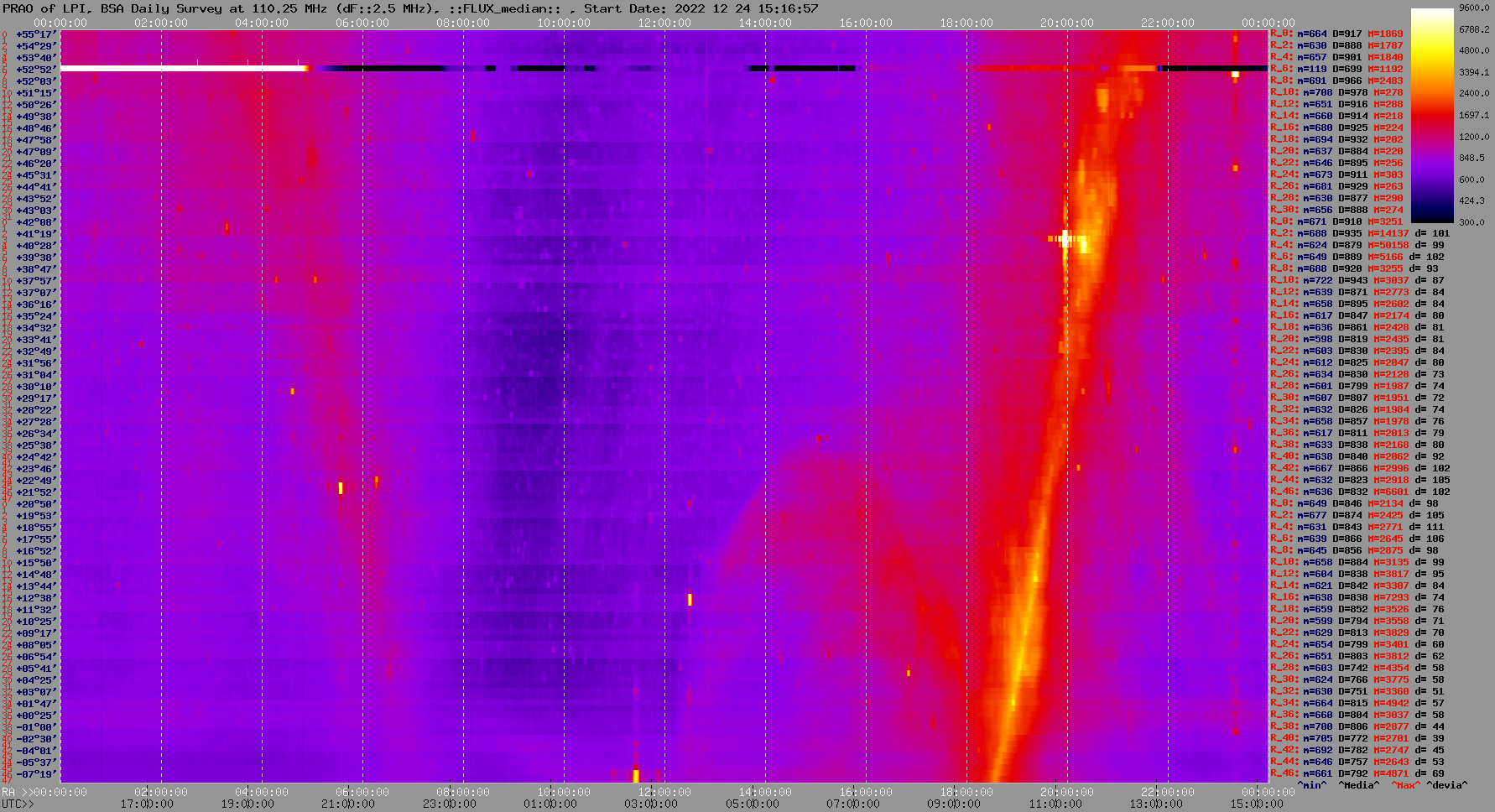Click the declination label +16°52'
This screenshot has width=1495, height=812.
36,551
